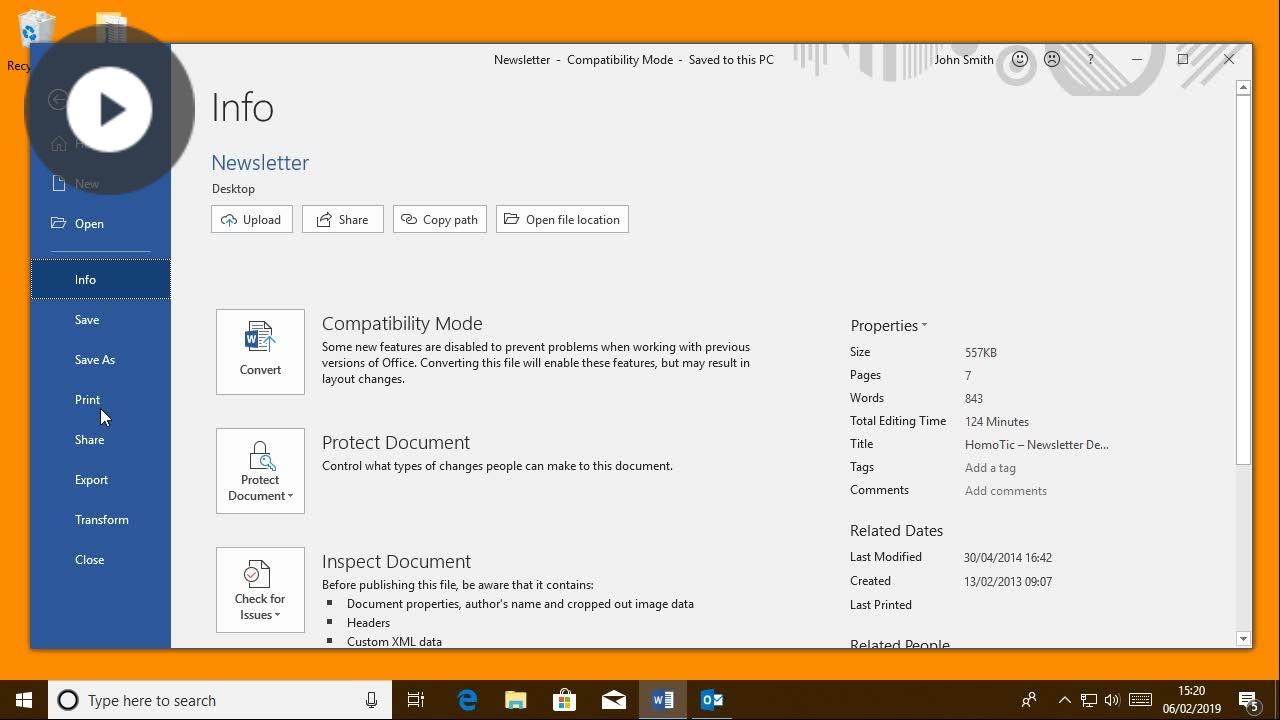Click the frown feedback icon
1280x720 pixels.
coord(1052,60)
